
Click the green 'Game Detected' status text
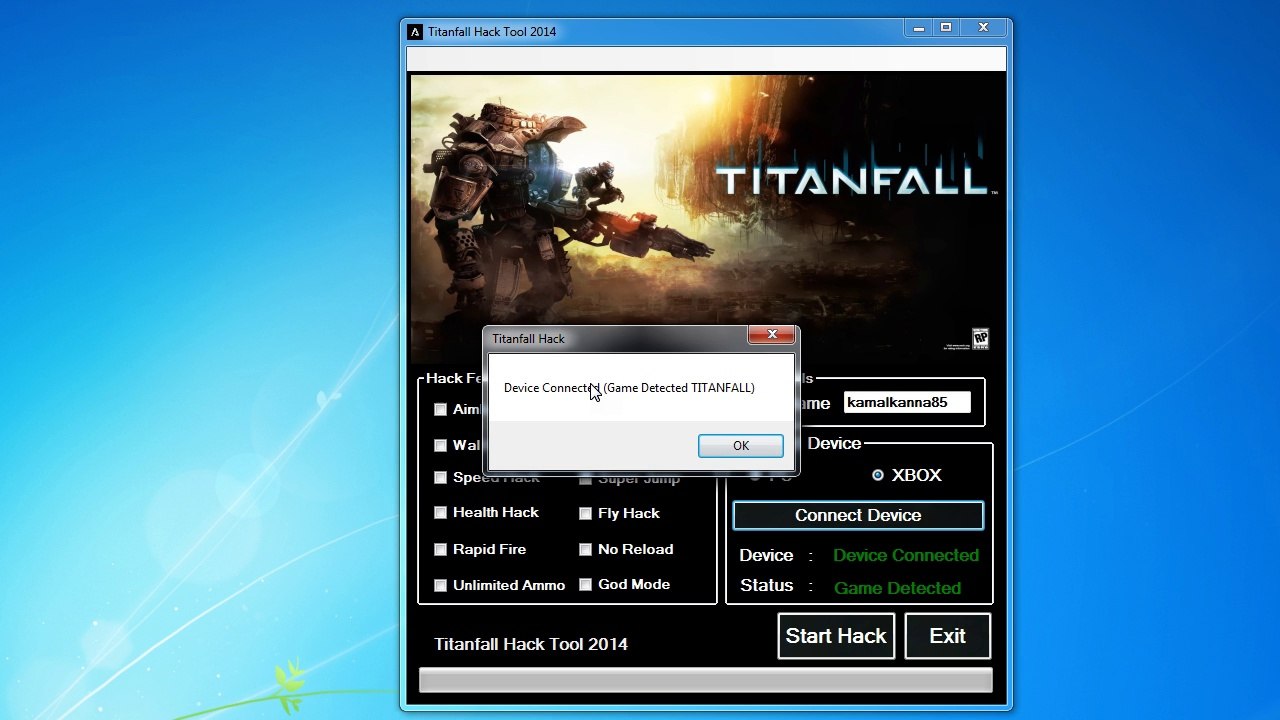(897, 588)
